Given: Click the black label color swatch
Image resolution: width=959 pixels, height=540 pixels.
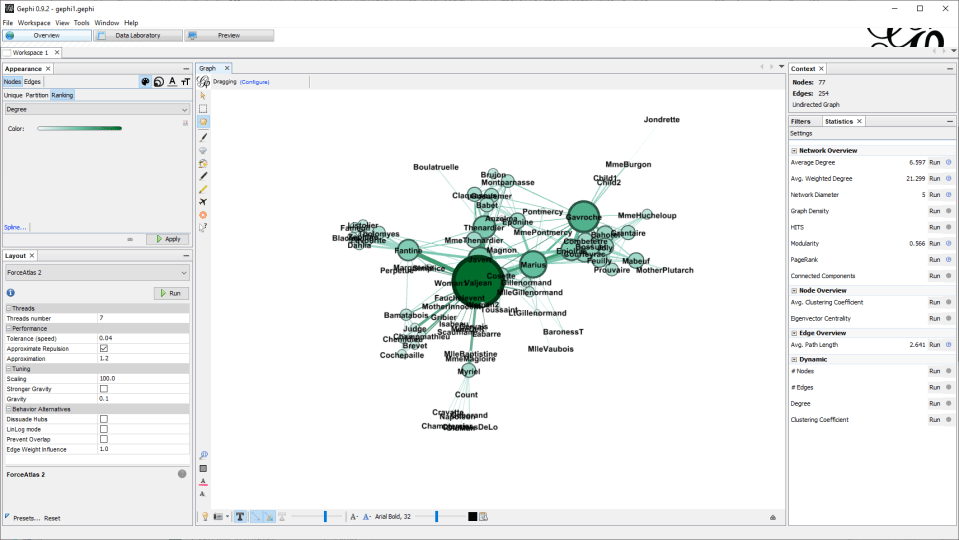Looking at the screenshot, I should [x=472, y=516].
